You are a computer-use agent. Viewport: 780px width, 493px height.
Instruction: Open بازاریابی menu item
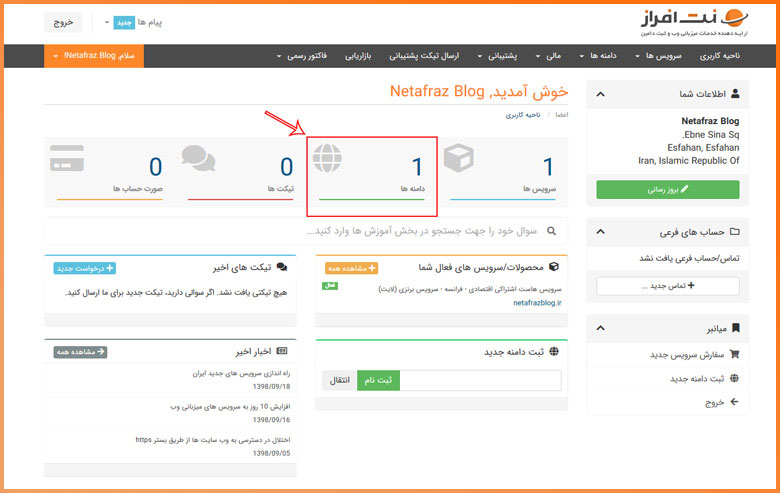coord(358,56)
